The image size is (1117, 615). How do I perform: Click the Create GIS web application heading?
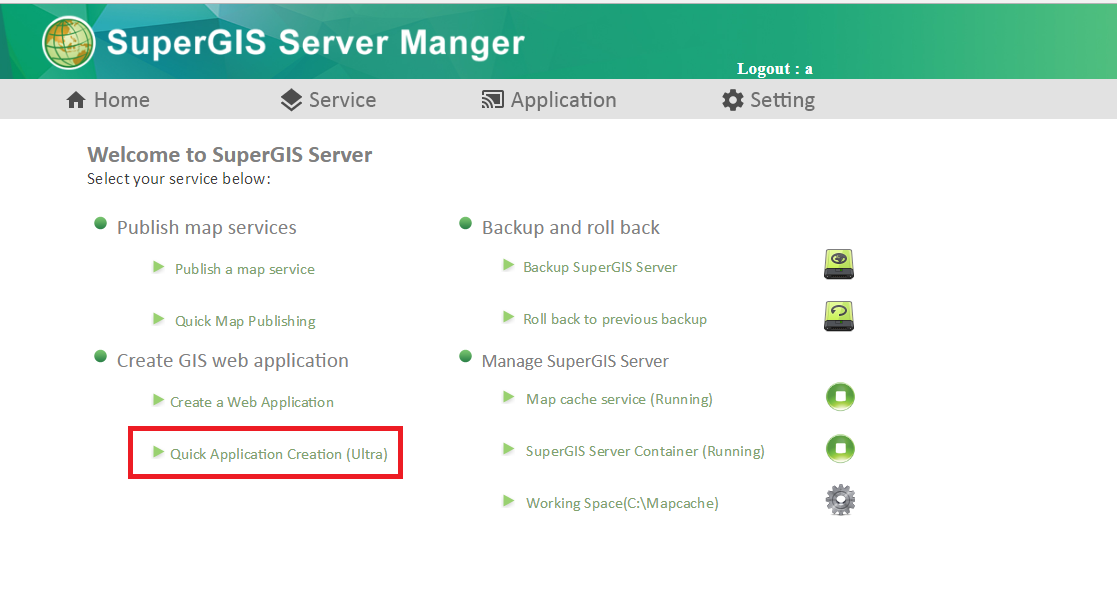[233, 361]
